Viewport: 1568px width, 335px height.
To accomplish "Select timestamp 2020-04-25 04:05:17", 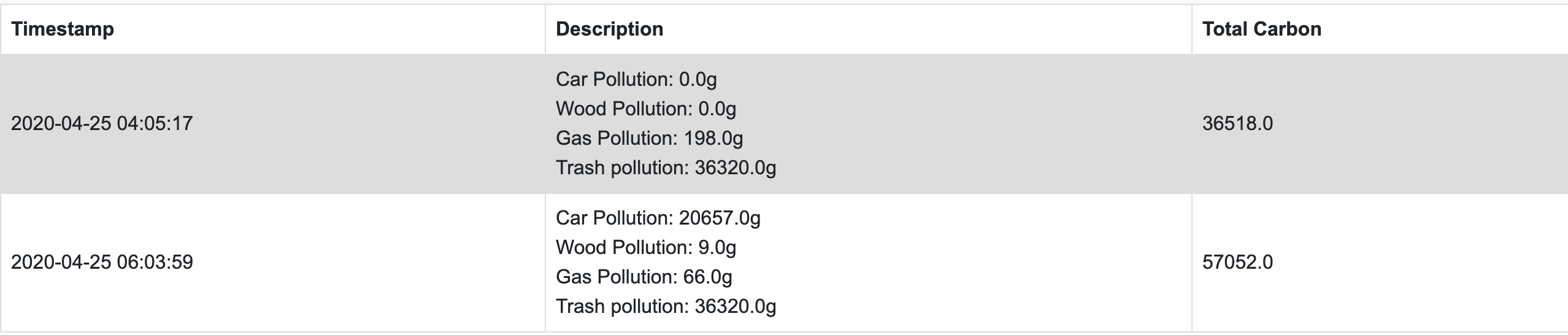I will click(x=102, y=123).
